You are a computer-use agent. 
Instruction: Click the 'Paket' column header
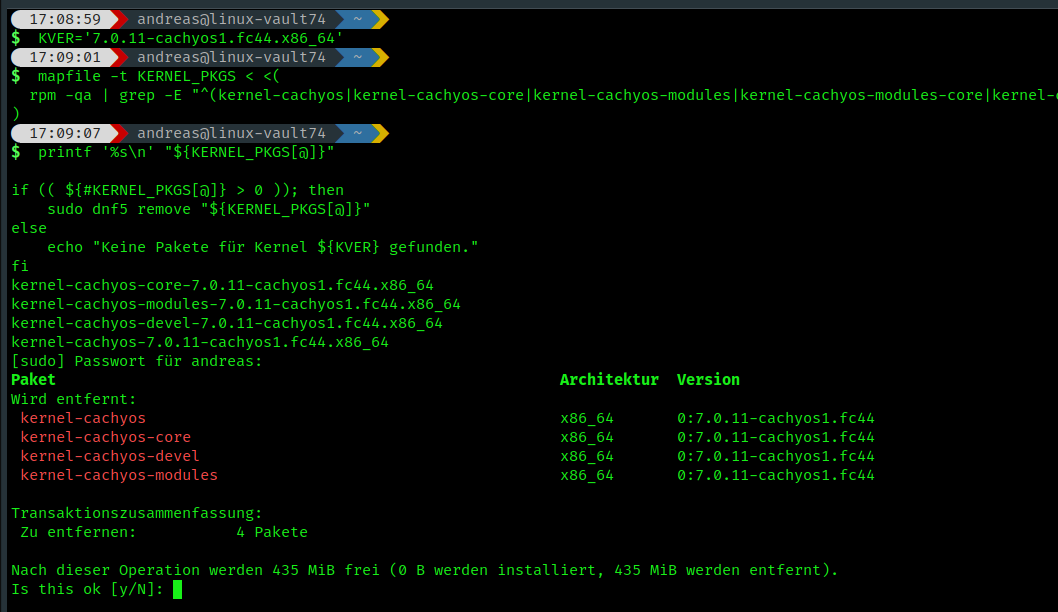tap(33, 380)
